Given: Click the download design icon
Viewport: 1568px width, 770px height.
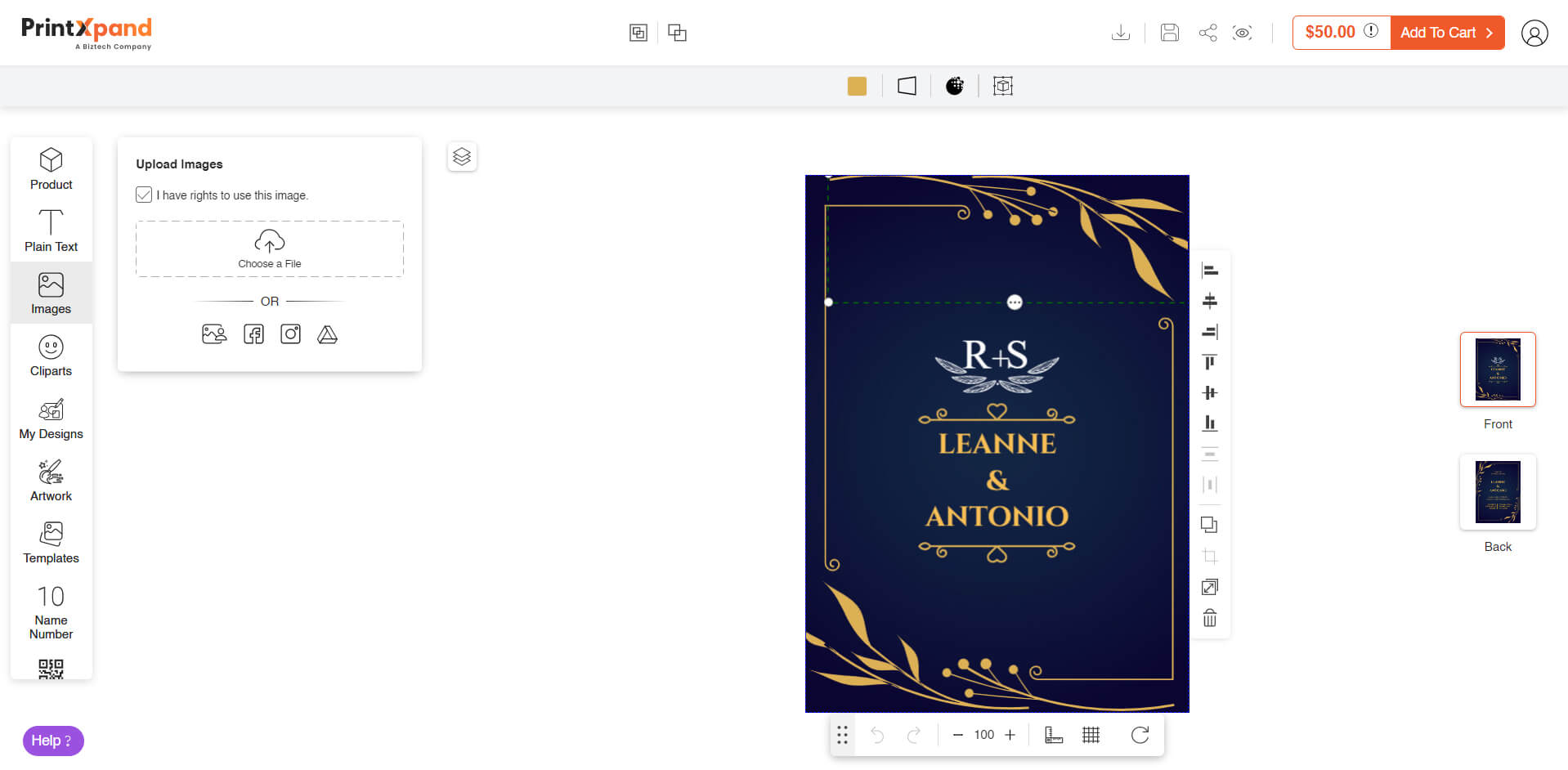Looking at the screenshot, I should pos(1121,33).
